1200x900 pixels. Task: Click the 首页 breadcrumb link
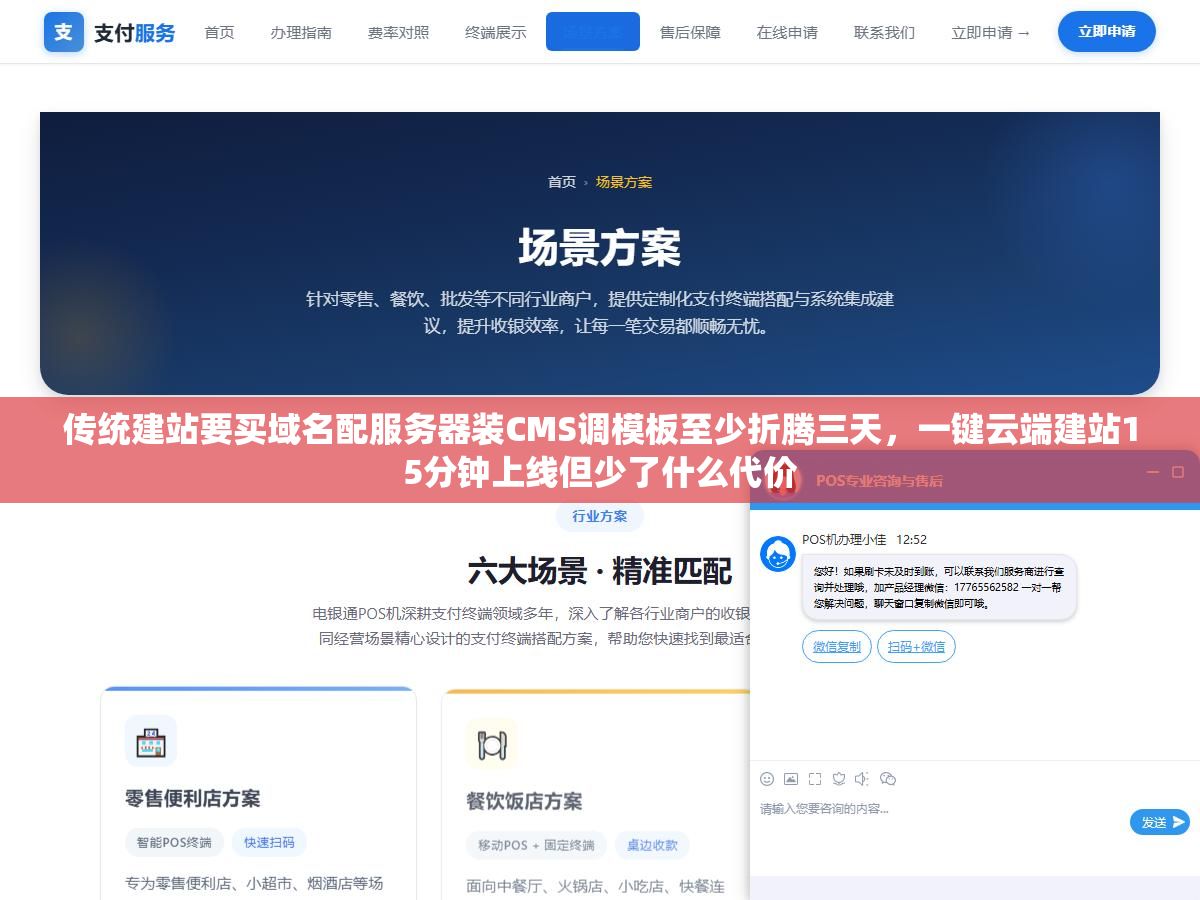pyautogui.click(x=562, y=182)
